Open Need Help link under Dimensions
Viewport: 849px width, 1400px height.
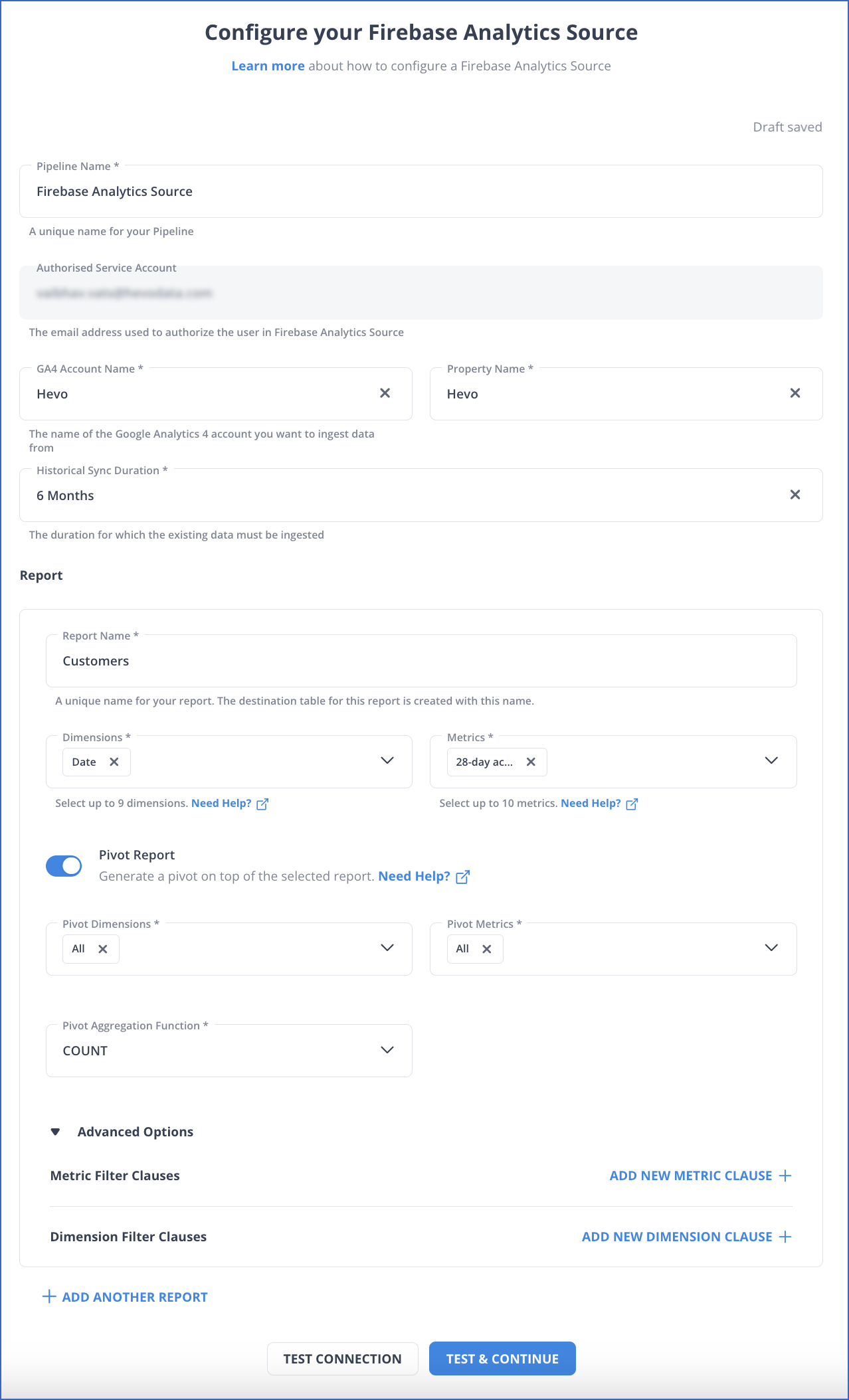click(221, 803)
